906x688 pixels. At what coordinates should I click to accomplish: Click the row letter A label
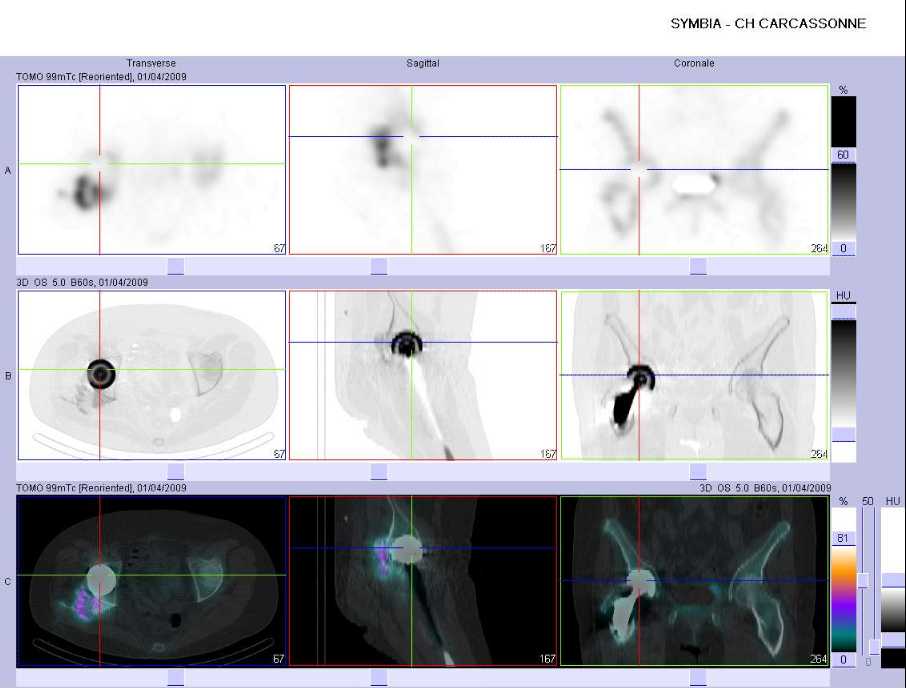8,170
